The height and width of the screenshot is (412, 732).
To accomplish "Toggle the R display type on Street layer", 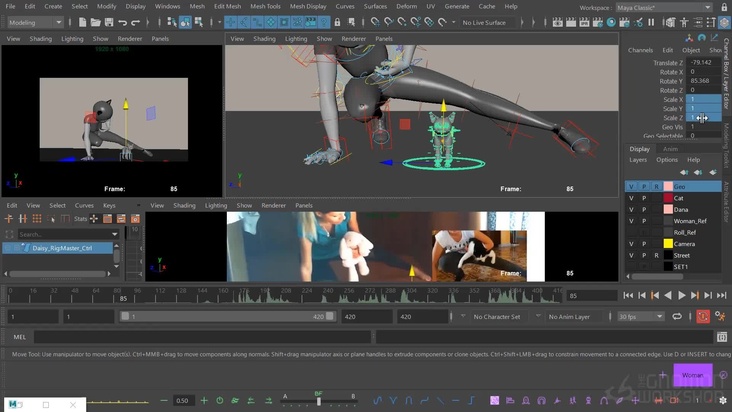I will [x=657, y=255].
